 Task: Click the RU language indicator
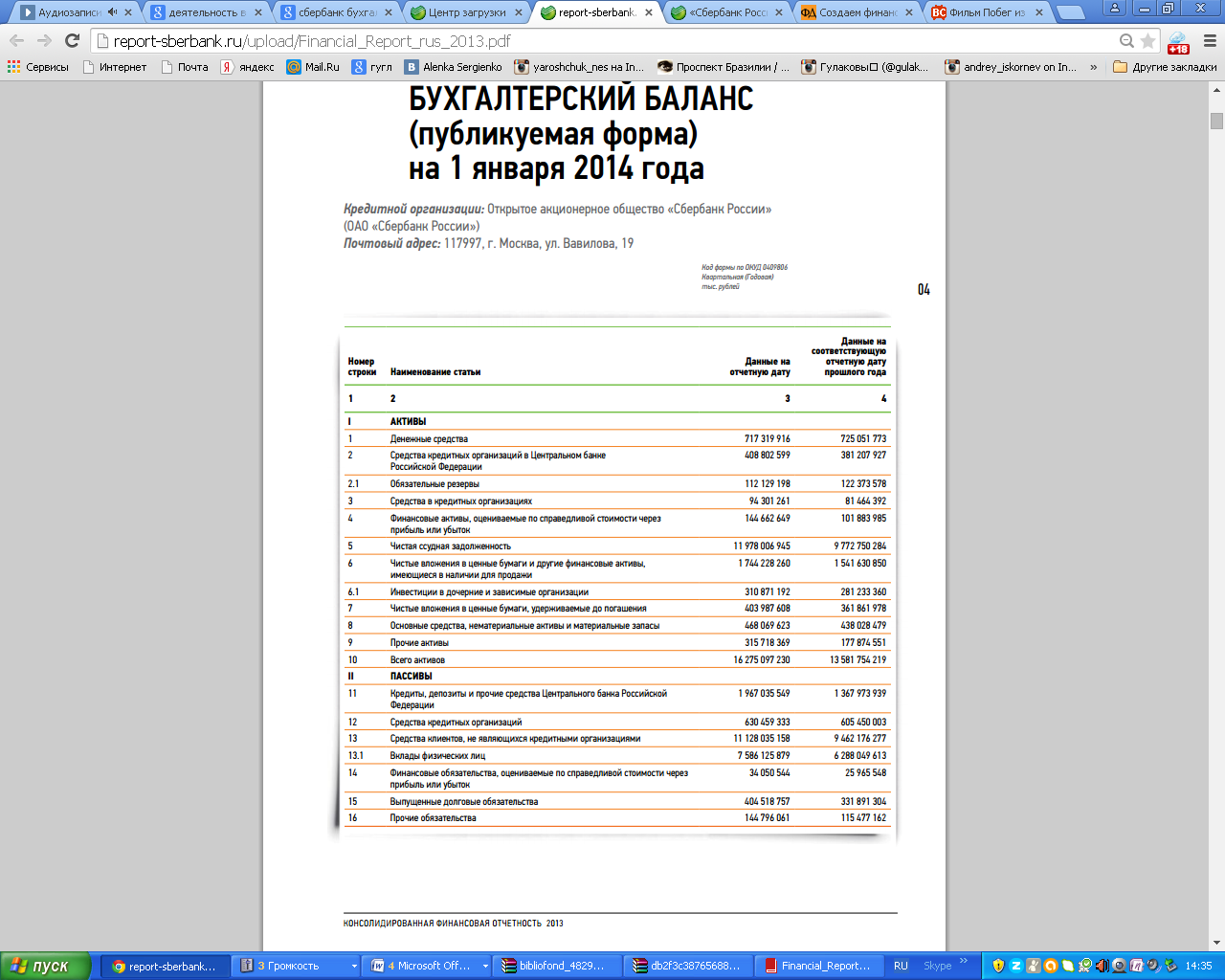coord(901,966)
